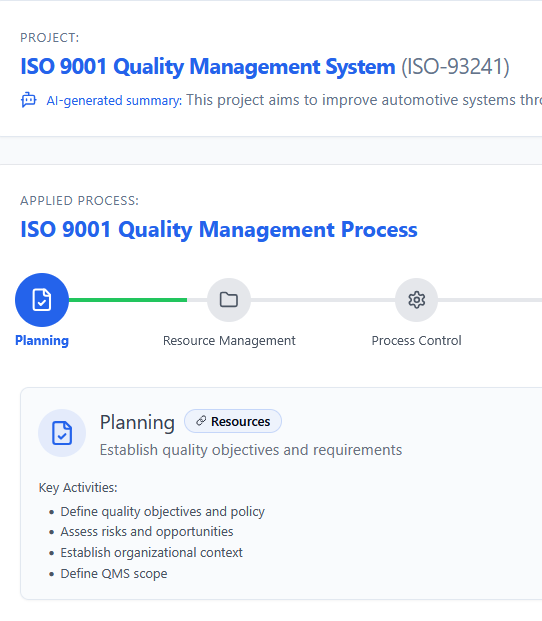Image resolution: width=542 pixels, height=621 pixels.
Task: Click the green progress bar segment
Action: point(128,300)
